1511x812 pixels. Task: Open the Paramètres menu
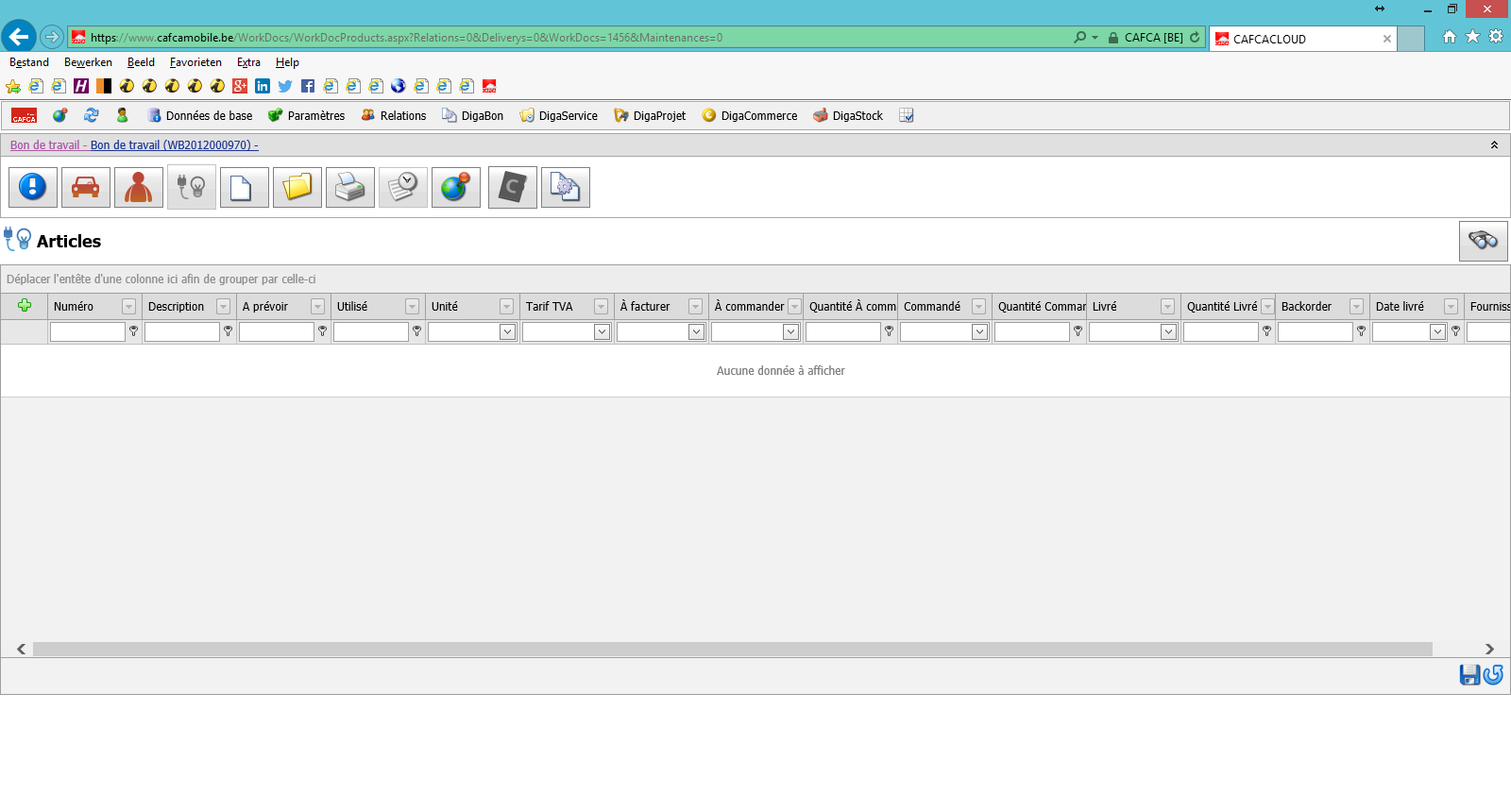(x=306, y=115)
